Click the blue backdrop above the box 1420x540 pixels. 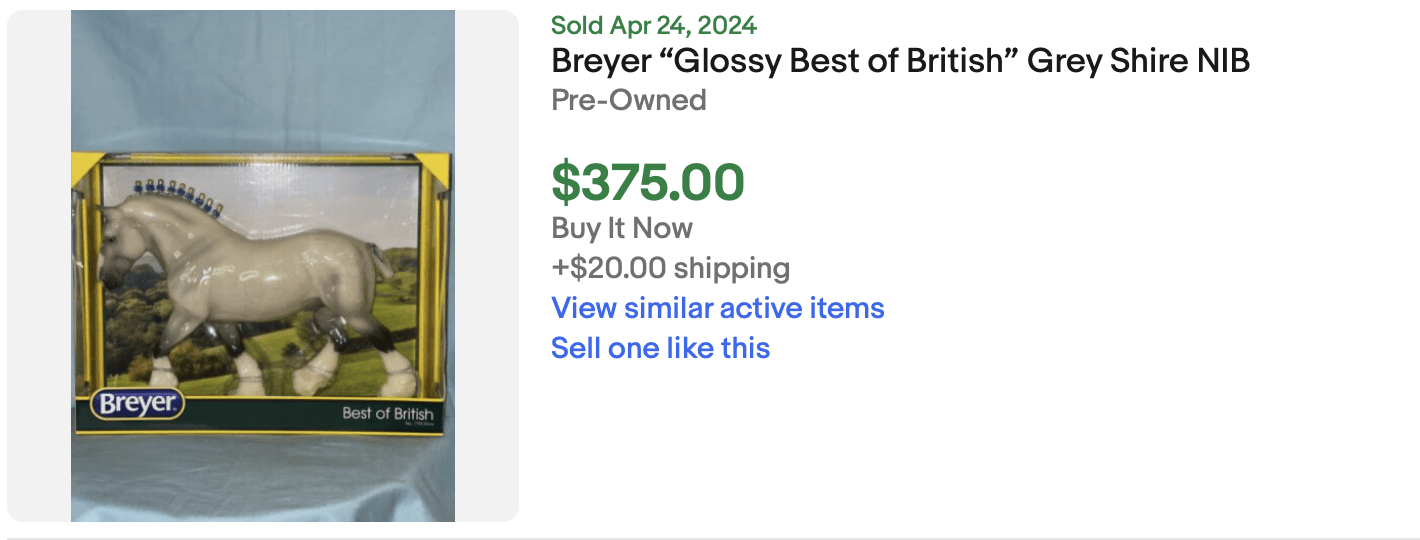point(263,80)
